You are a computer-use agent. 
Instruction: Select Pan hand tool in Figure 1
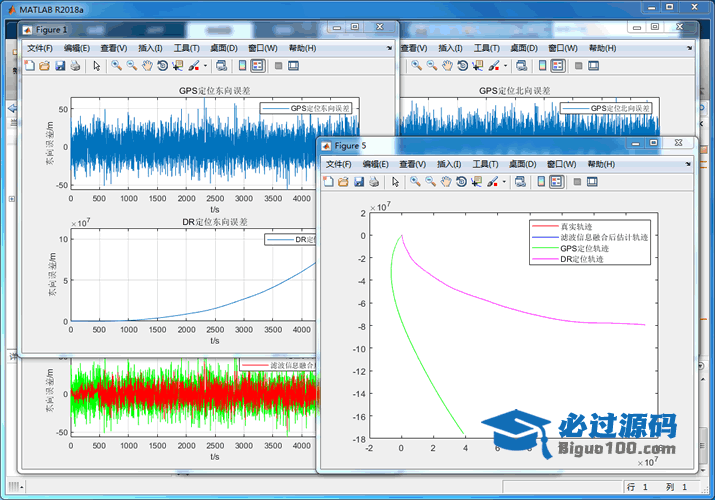[147, 66]
